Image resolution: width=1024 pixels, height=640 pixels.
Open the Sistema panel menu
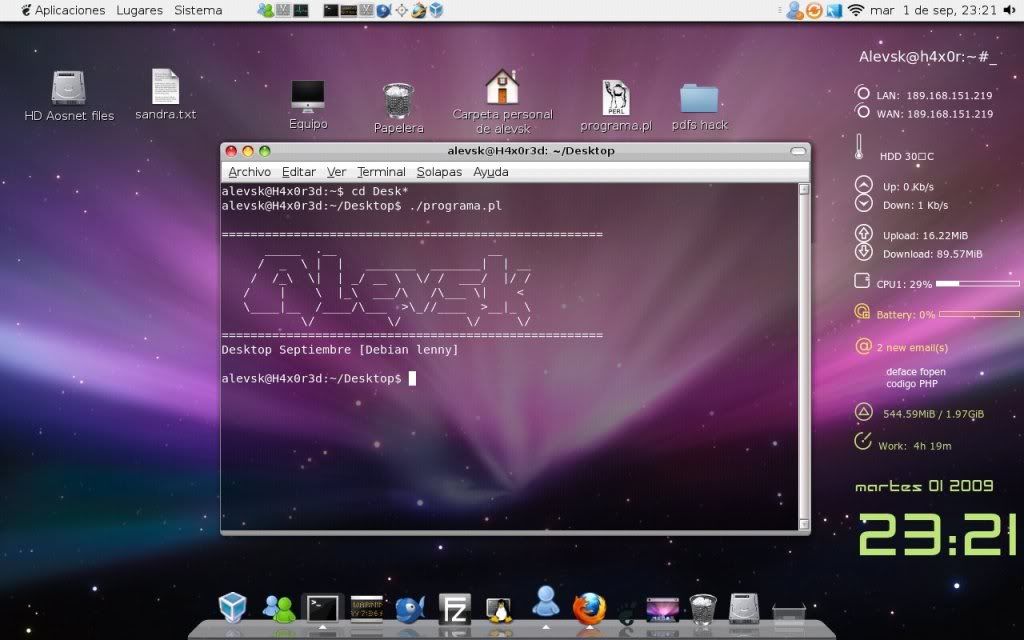tap(198, 10)
